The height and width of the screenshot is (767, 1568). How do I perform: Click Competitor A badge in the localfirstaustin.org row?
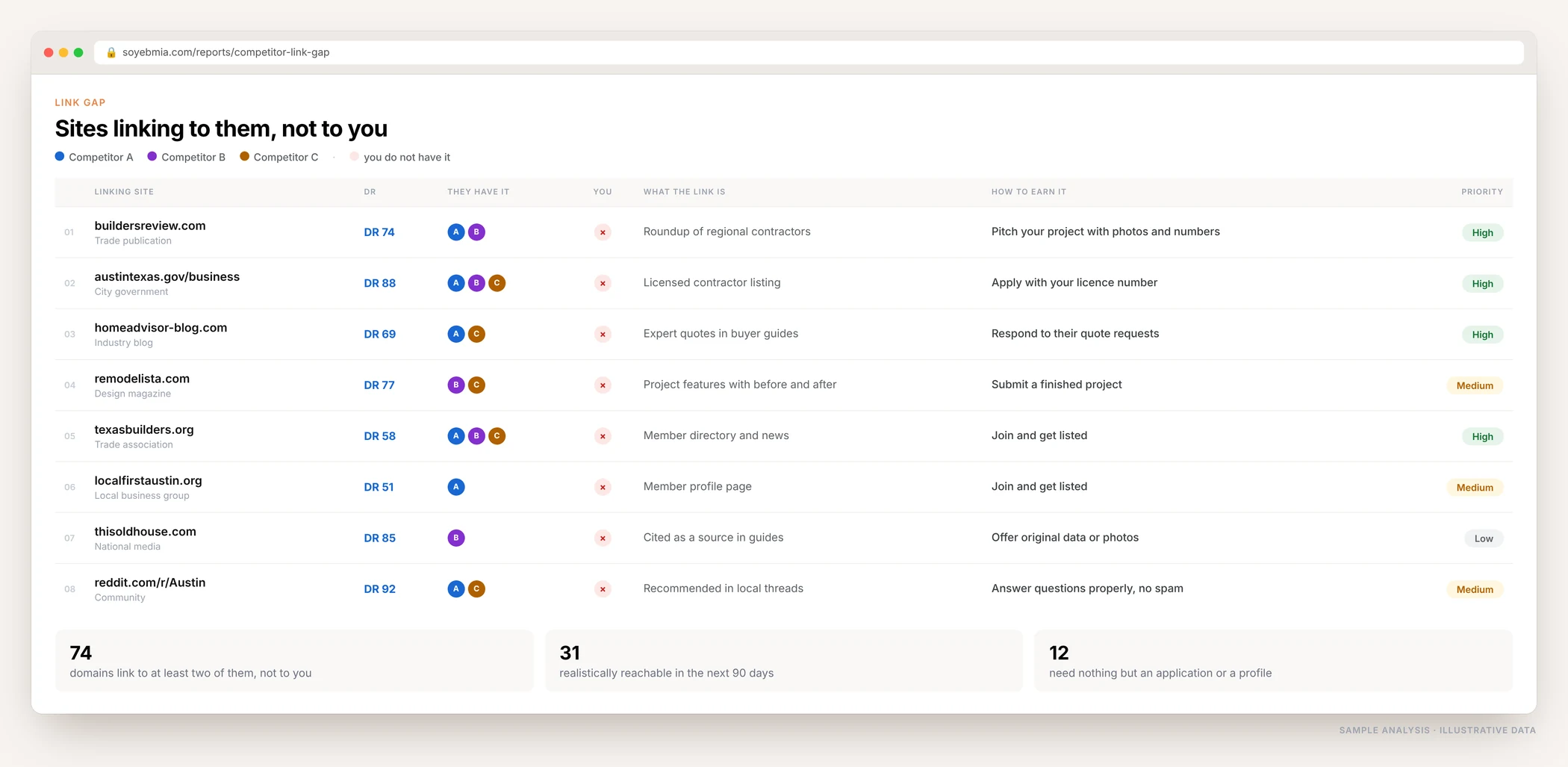[456, 487]
